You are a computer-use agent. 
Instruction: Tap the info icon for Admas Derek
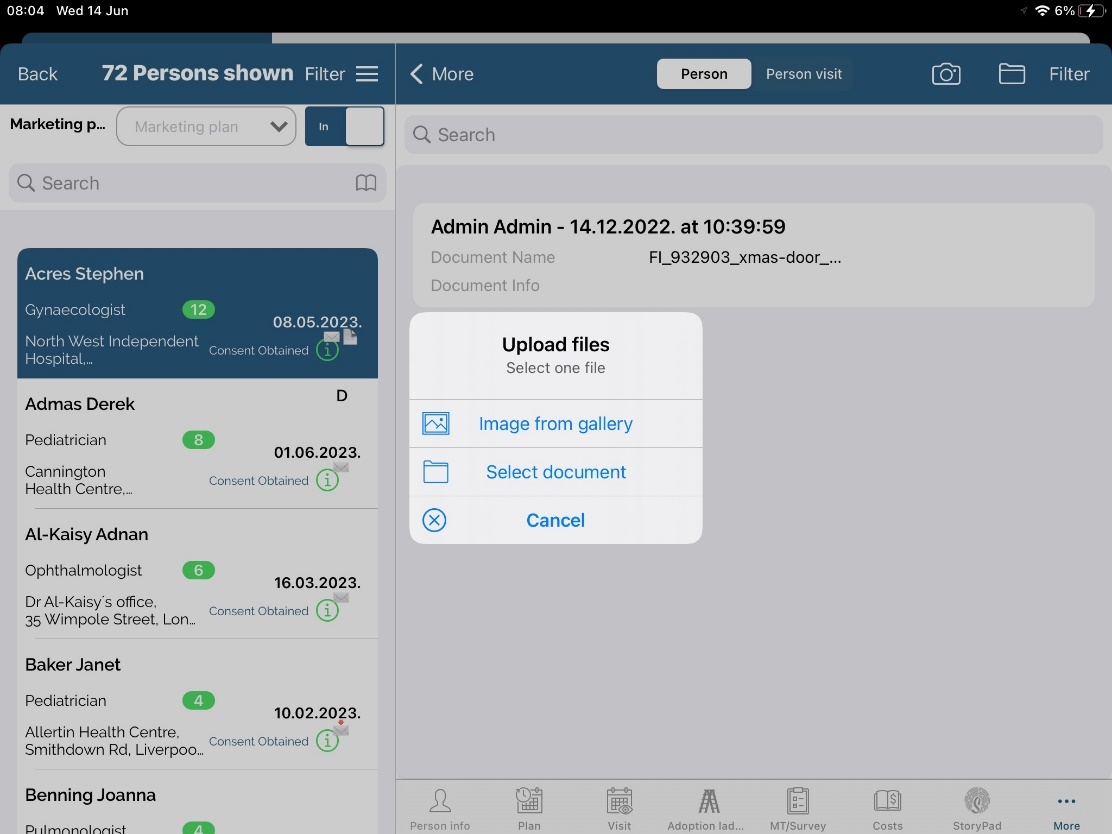tap(327, 481)
